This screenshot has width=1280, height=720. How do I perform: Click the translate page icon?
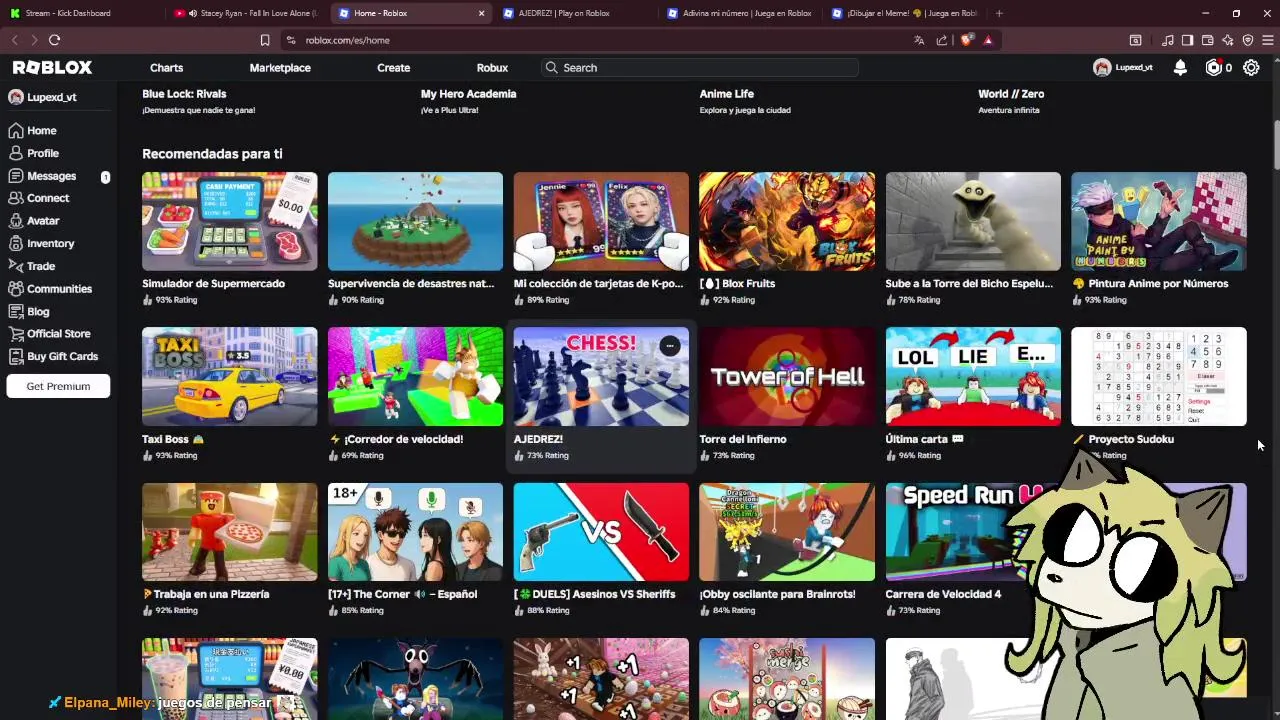919,40
